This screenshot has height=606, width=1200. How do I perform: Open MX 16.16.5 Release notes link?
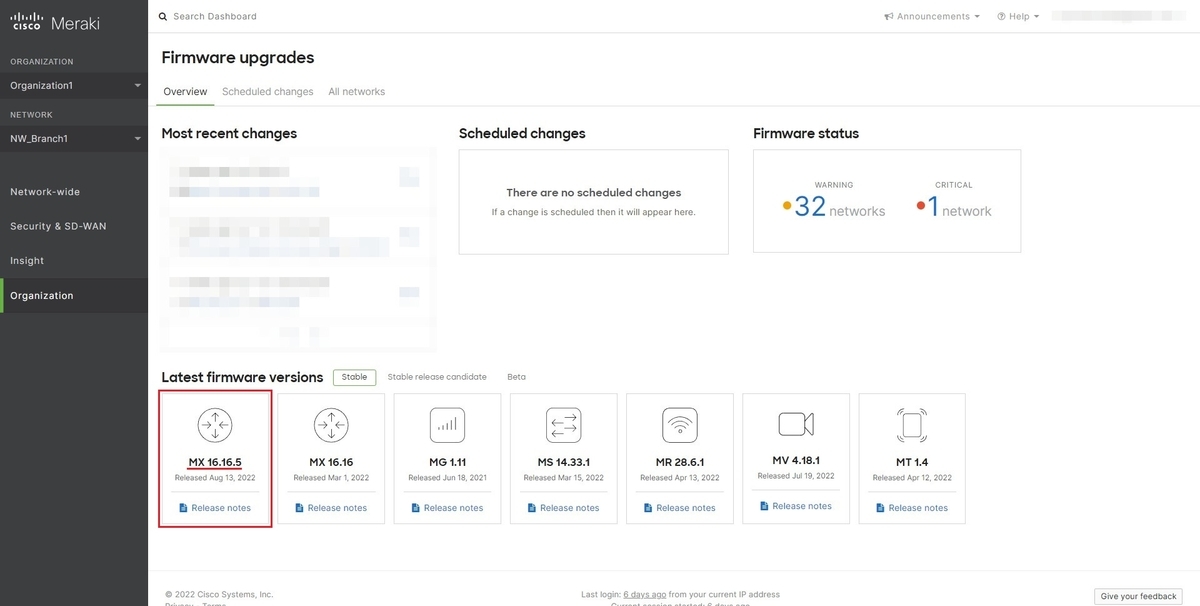click(221, 508)
